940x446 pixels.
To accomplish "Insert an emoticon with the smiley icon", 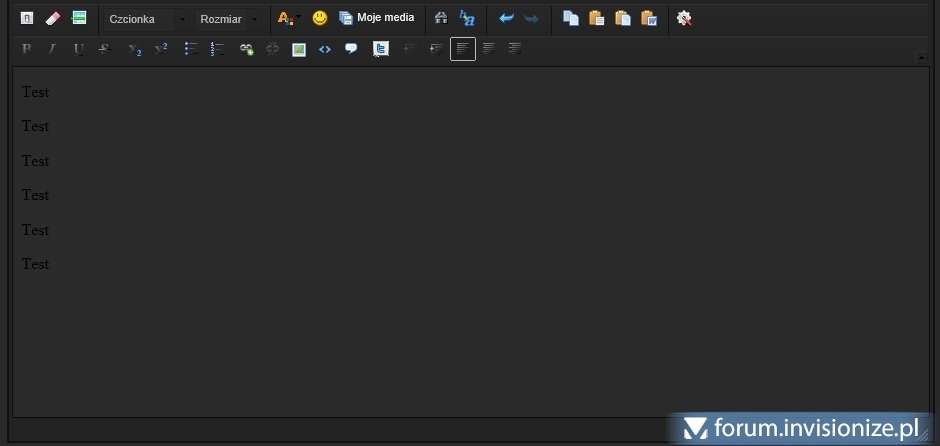I will (320, 18).
